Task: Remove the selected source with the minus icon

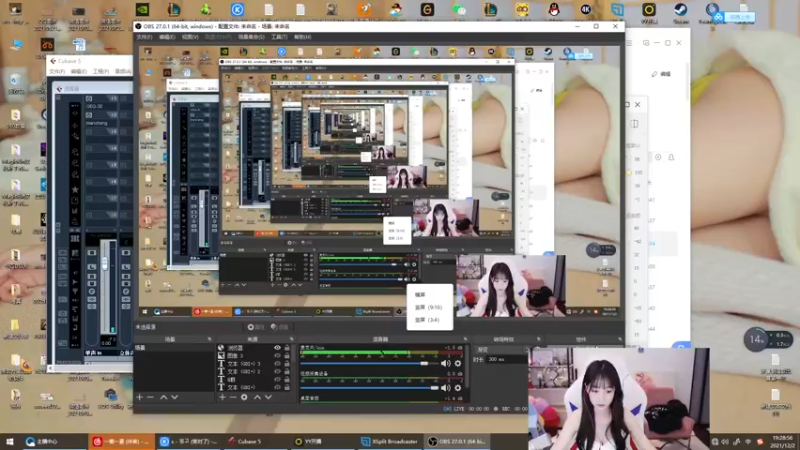Action: tap(233, 397)
